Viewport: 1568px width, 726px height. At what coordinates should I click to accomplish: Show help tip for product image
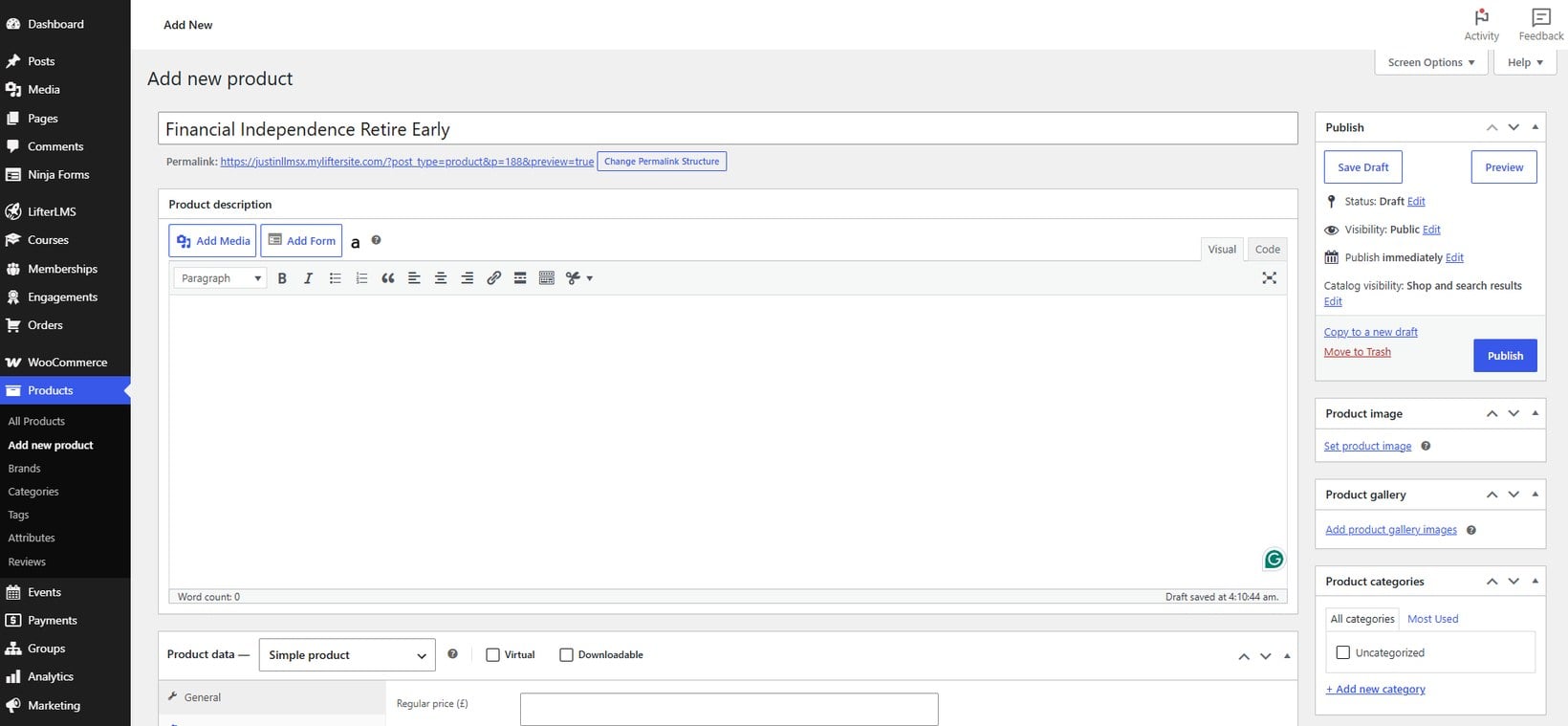[x=1426, y=446]
